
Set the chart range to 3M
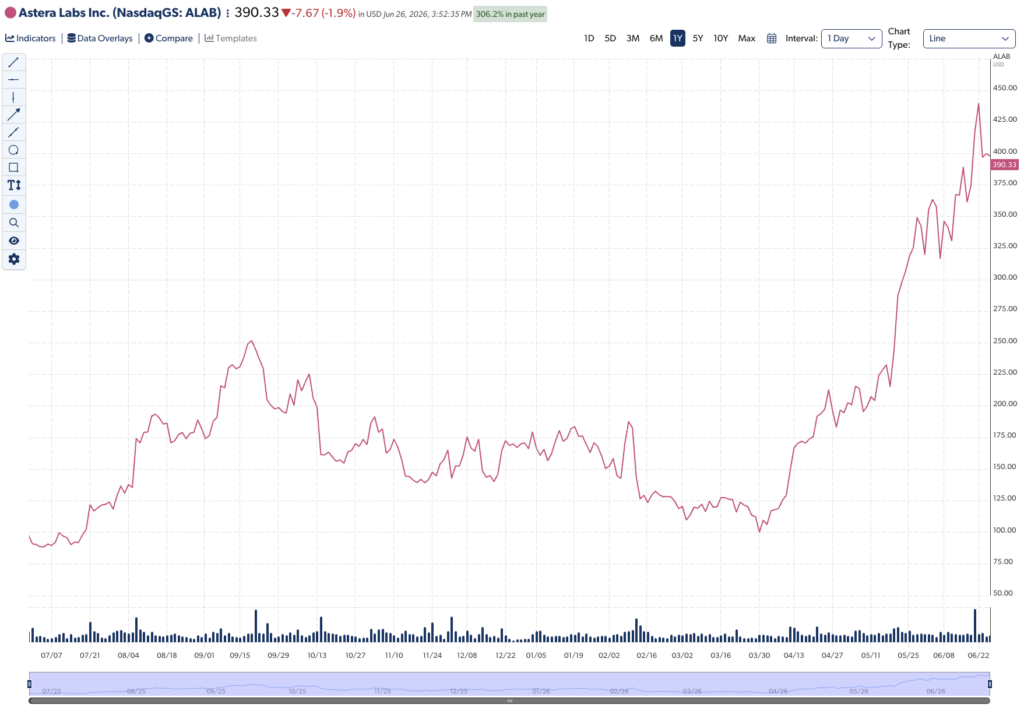tap(633, 39)
